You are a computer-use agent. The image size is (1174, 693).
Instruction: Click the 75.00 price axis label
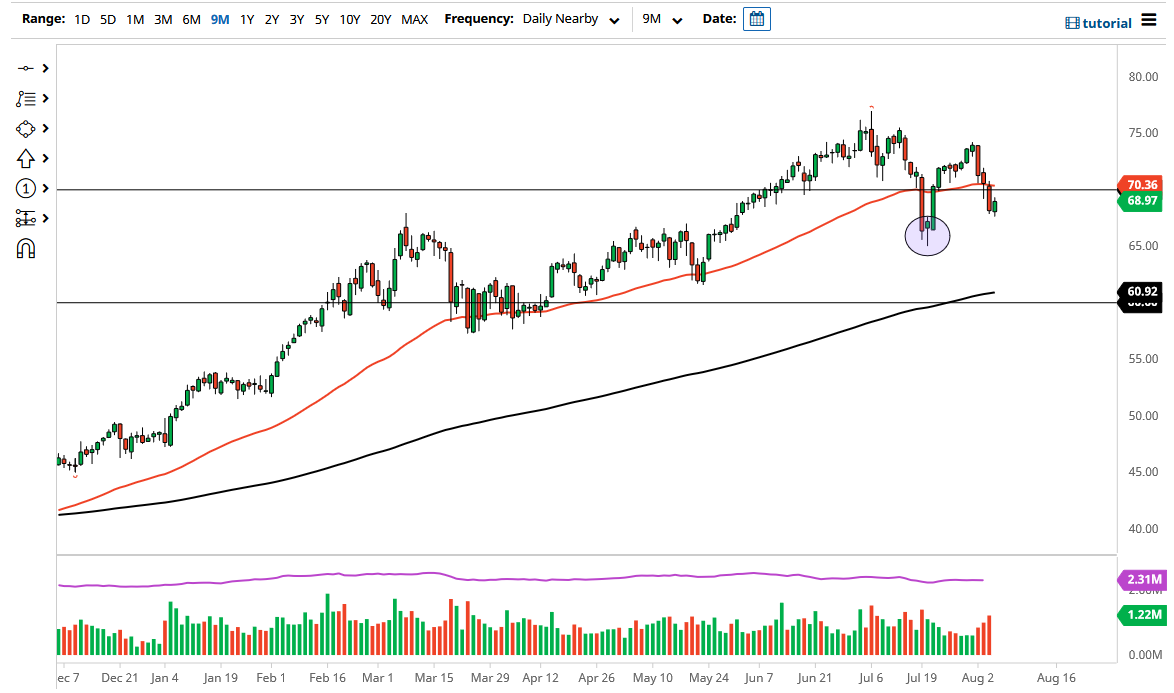coord(1143,133)
